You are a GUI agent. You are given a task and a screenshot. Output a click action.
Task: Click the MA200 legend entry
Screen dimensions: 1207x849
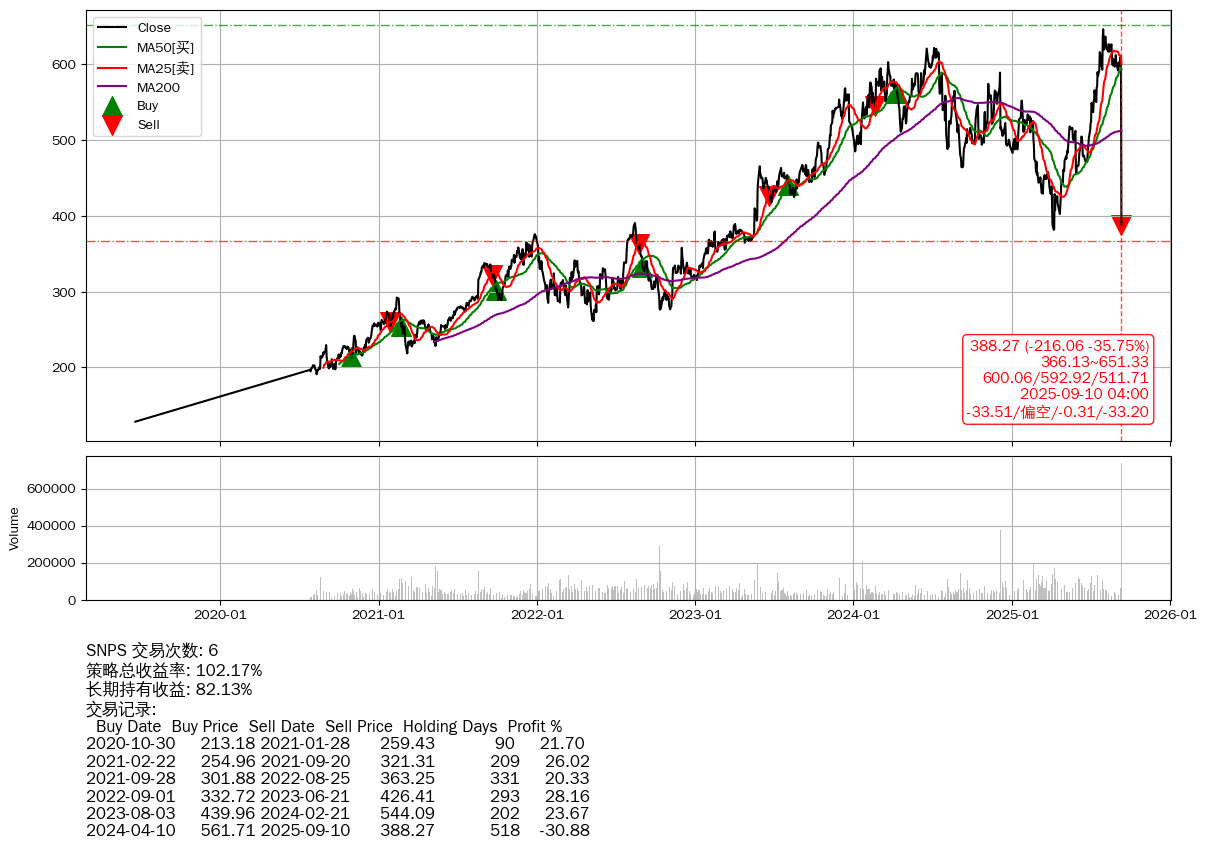tap(158, 87)
